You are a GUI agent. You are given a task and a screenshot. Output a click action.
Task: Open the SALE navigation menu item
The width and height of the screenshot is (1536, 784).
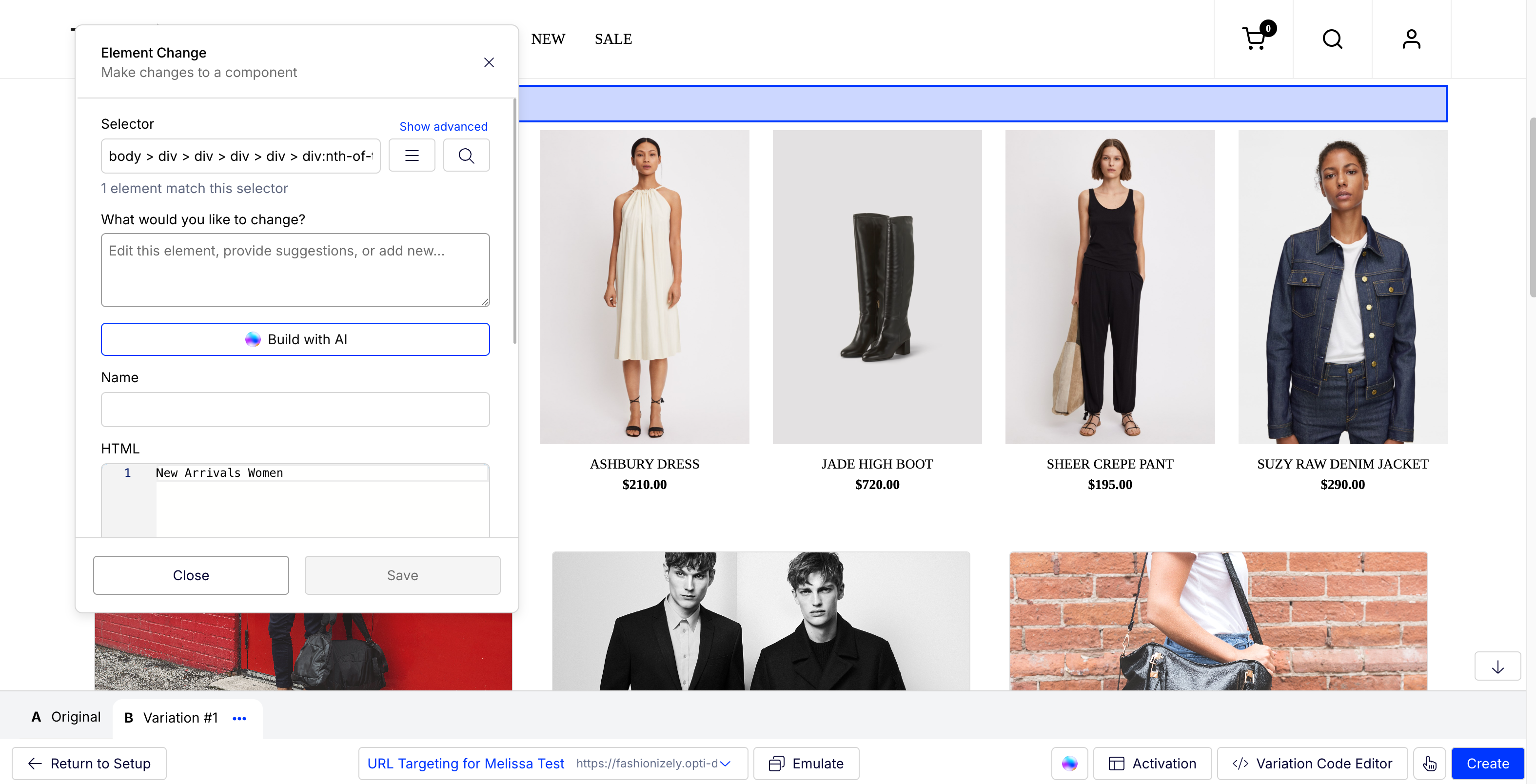[613, 39]
